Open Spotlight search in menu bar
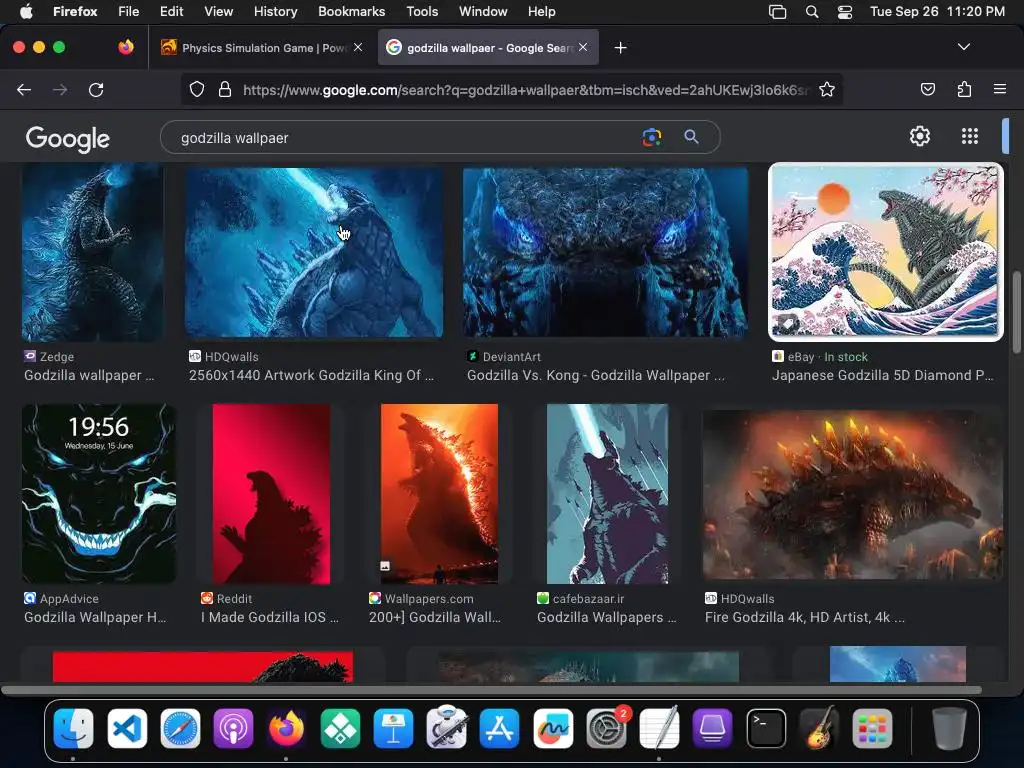Image resolution: width=1024 pixels, height=768 pixels. tap(812, 12)
